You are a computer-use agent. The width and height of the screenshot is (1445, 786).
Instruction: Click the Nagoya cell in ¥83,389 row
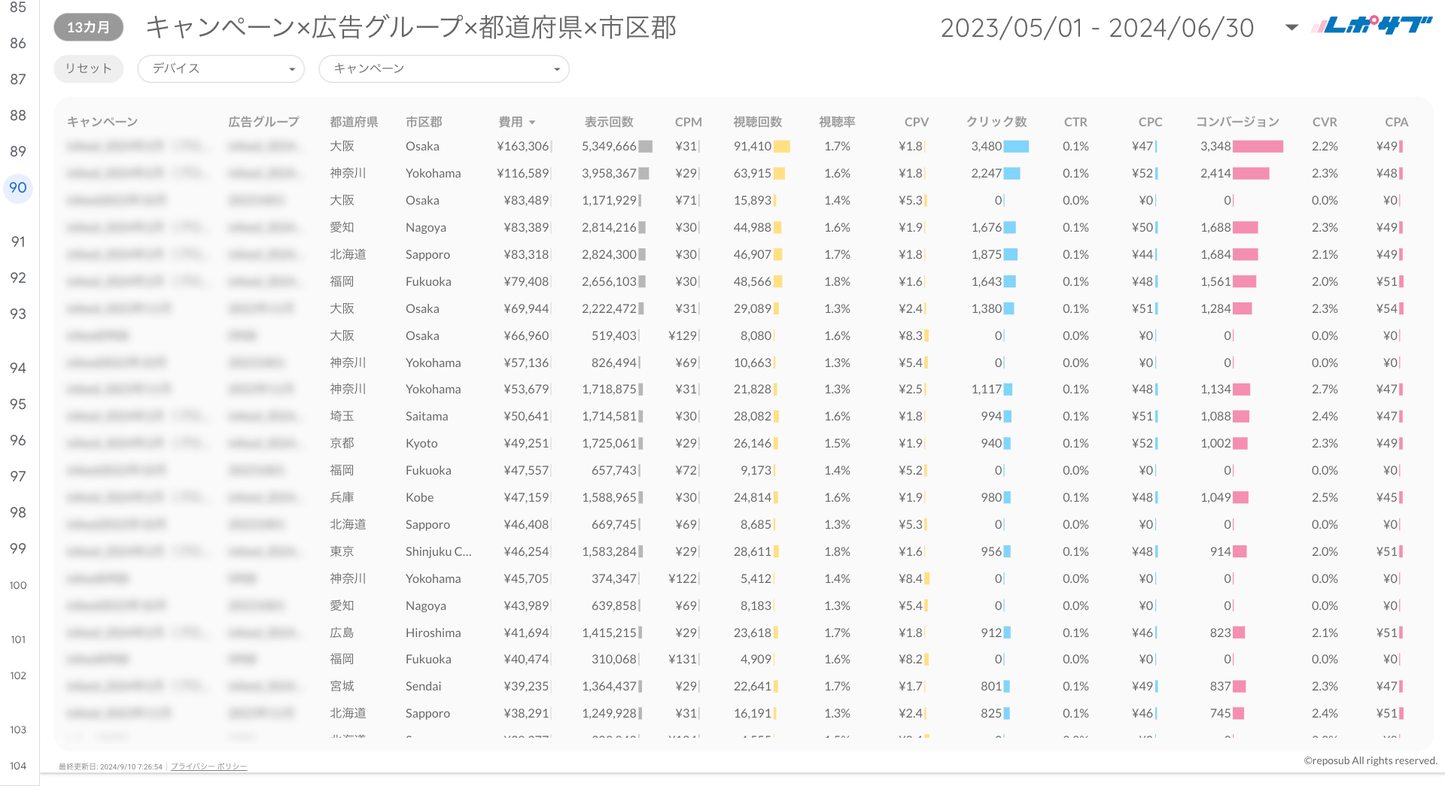[x=428, y=227]
